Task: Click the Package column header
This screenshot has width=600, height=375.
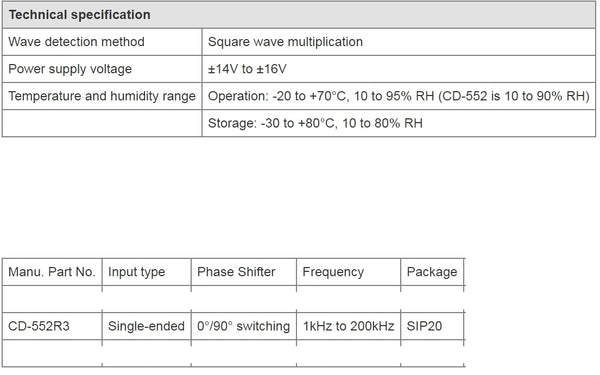Action: coord(432,272)
